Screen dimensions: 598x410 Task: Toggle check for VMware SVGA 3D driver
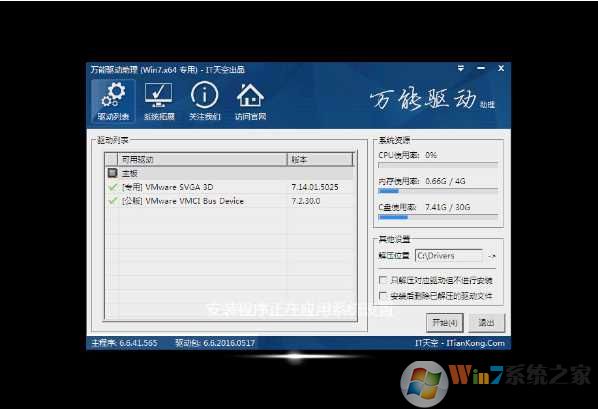pos(113,187)
